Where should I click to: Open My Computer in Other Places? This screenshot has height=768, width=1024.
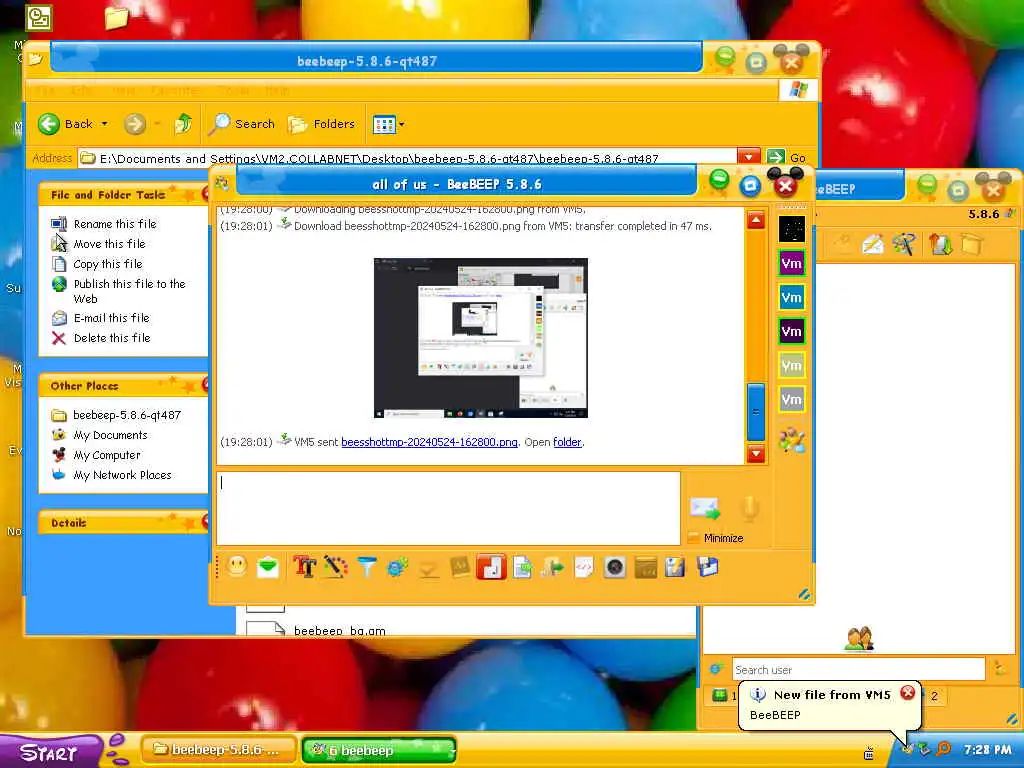106,455
